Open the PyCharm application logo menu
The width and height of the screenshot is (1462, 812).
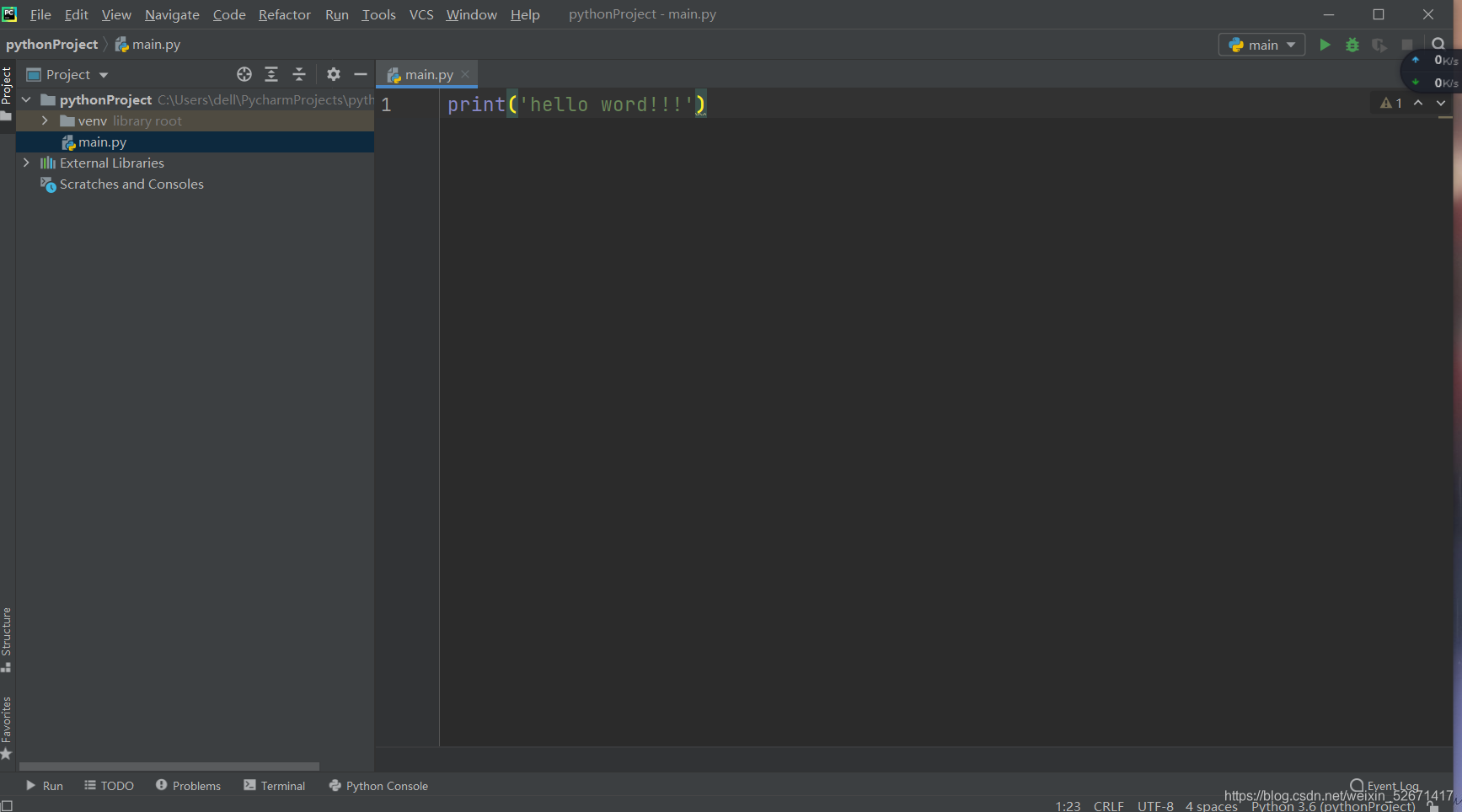coord(9,13)
